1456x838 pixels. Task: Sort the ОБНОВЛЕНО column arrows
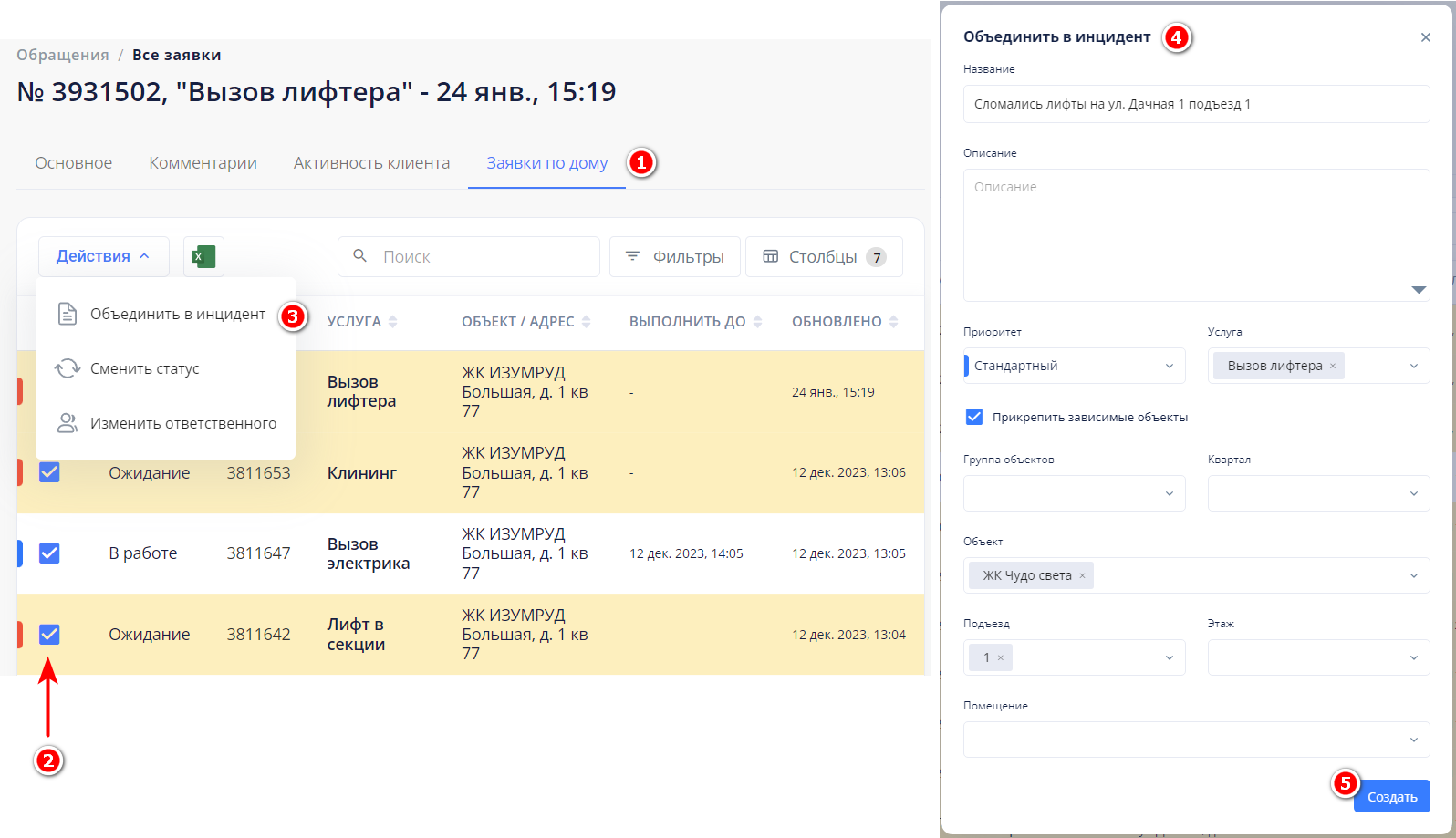tap(893, 322)
